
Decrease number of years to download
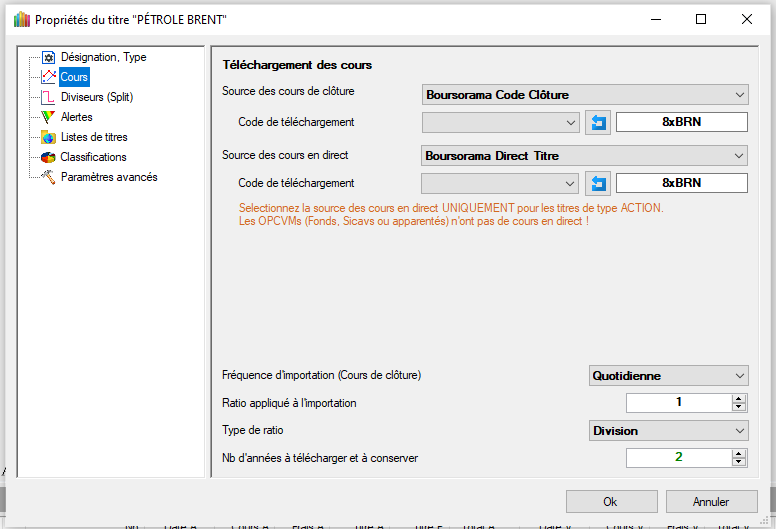point(739,462)
